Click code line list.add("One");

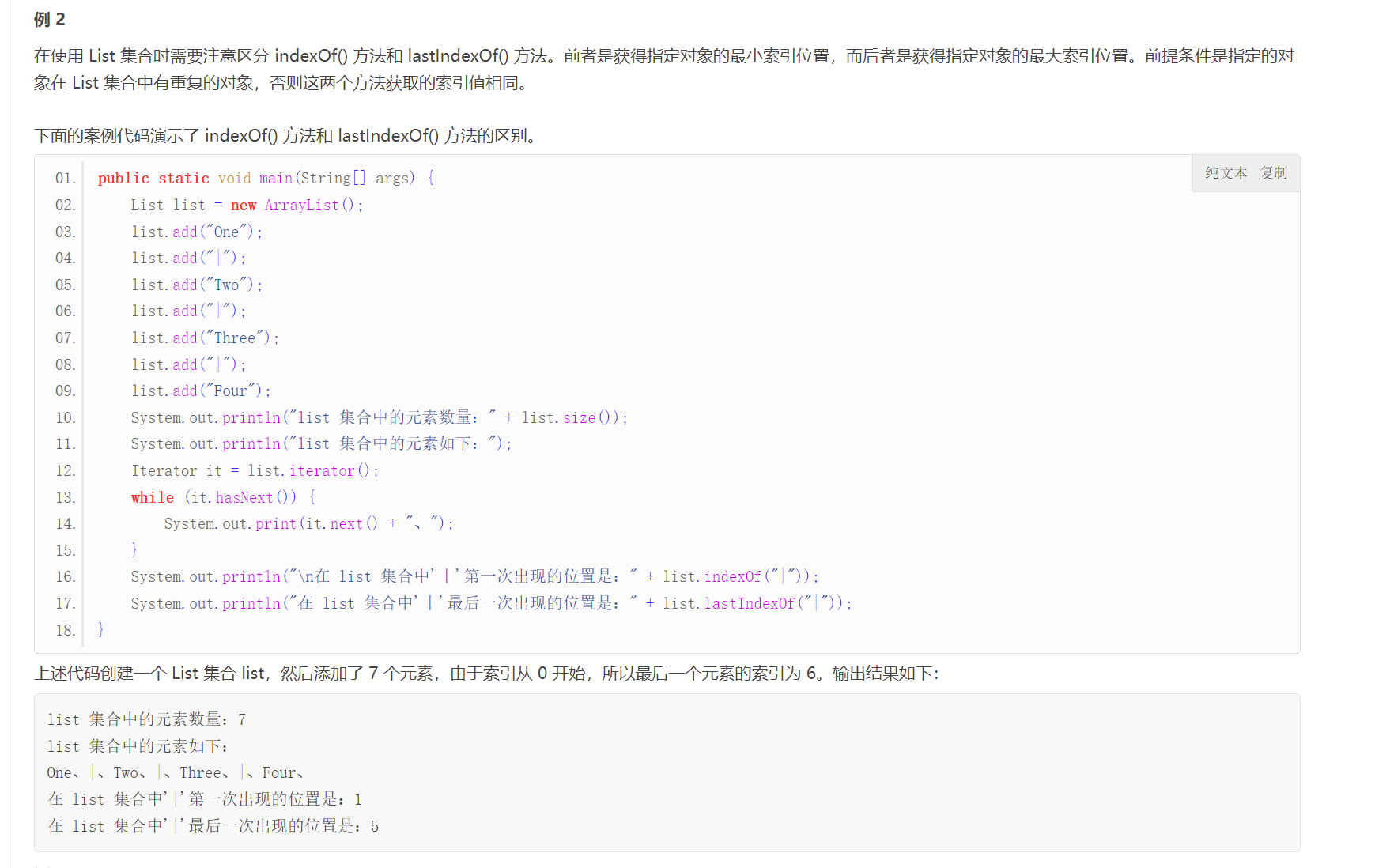[197, 232]
